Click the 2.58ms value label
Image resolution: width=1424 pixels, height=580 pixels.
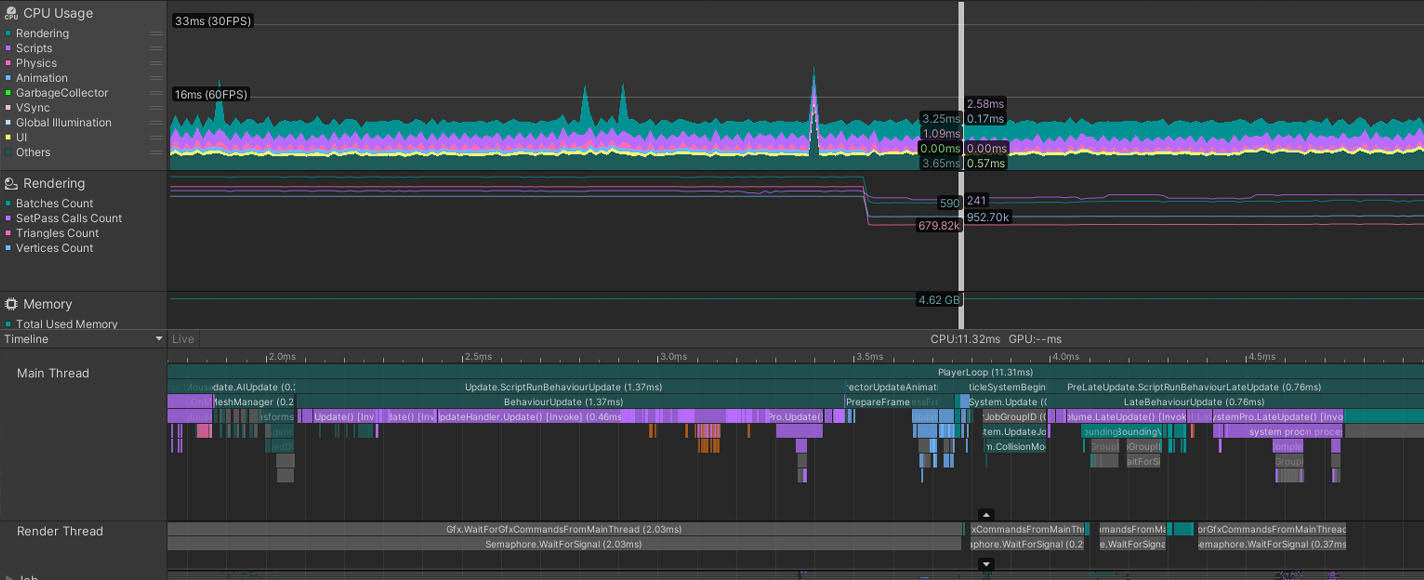(985, 104)
